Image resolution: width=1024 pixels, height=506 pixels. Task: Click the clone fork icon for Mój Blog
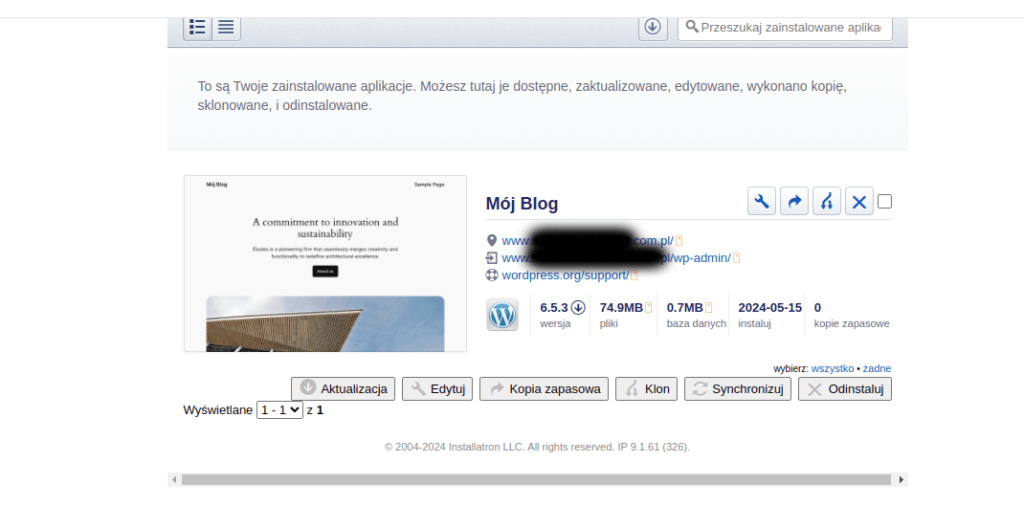(x=826, y=201)
